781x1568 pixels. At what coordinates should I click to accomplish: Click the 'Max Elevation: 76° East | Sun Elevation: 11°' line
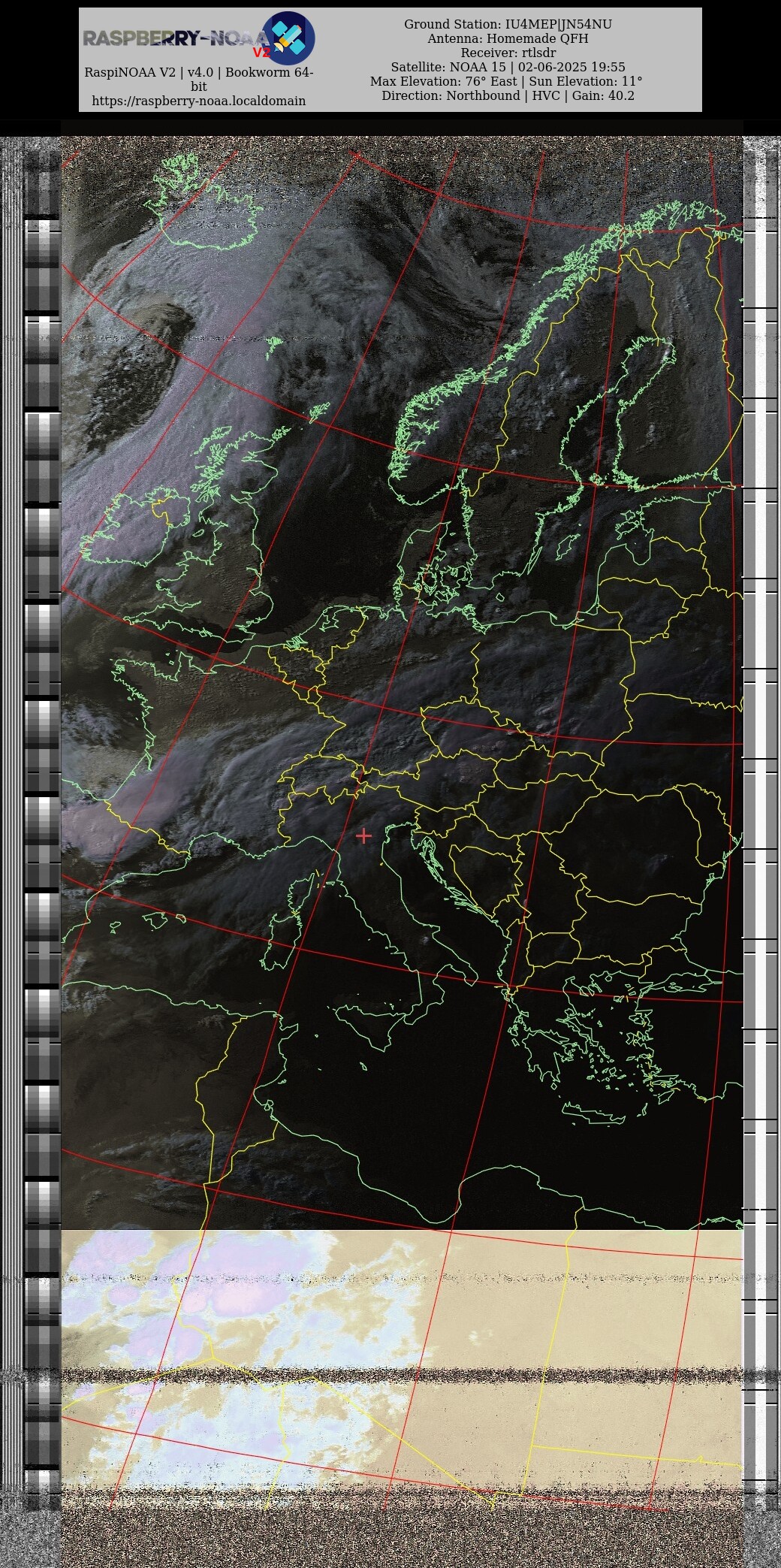[x=507, y=81]
